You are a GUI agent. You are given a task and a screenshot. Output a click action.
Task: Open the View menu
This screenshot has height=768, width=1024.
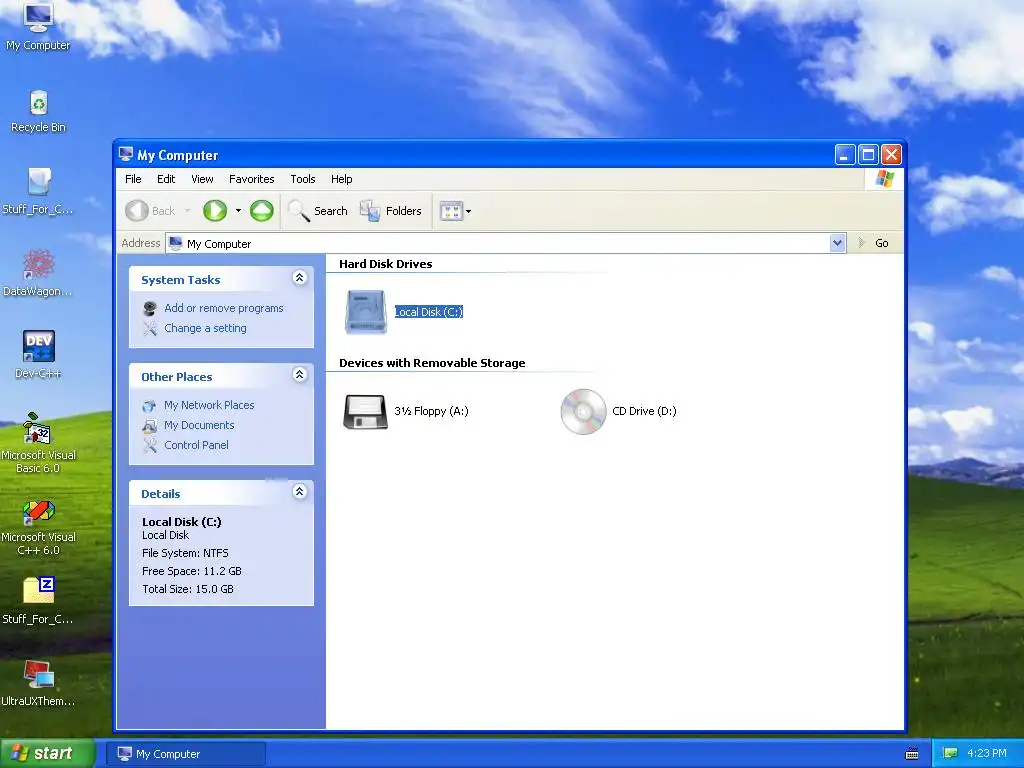click(x=202, y=179)
